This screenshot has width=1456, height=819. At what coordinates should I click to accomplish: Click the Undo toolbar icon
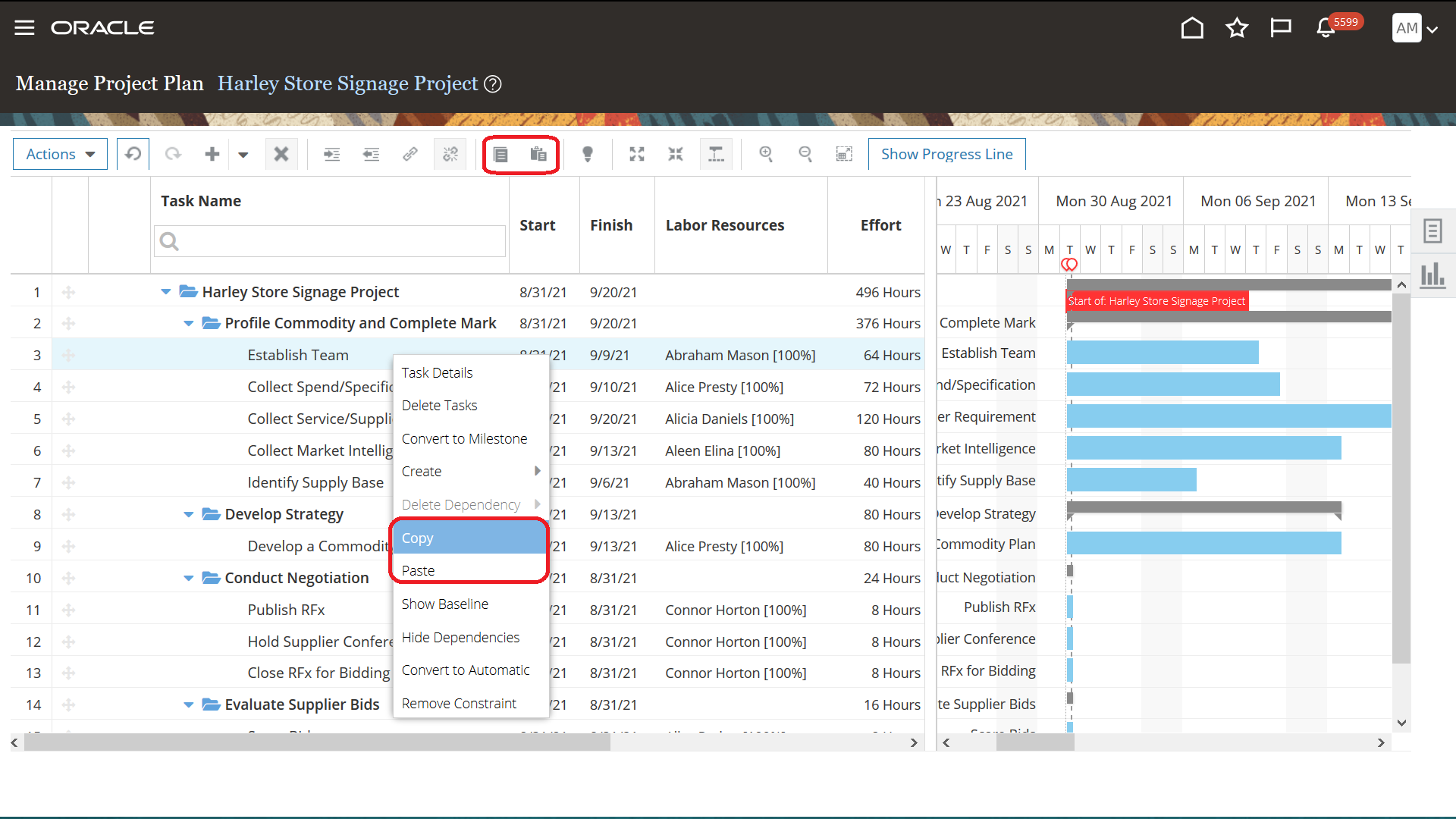pyautogui.click(x=133, y=154)
